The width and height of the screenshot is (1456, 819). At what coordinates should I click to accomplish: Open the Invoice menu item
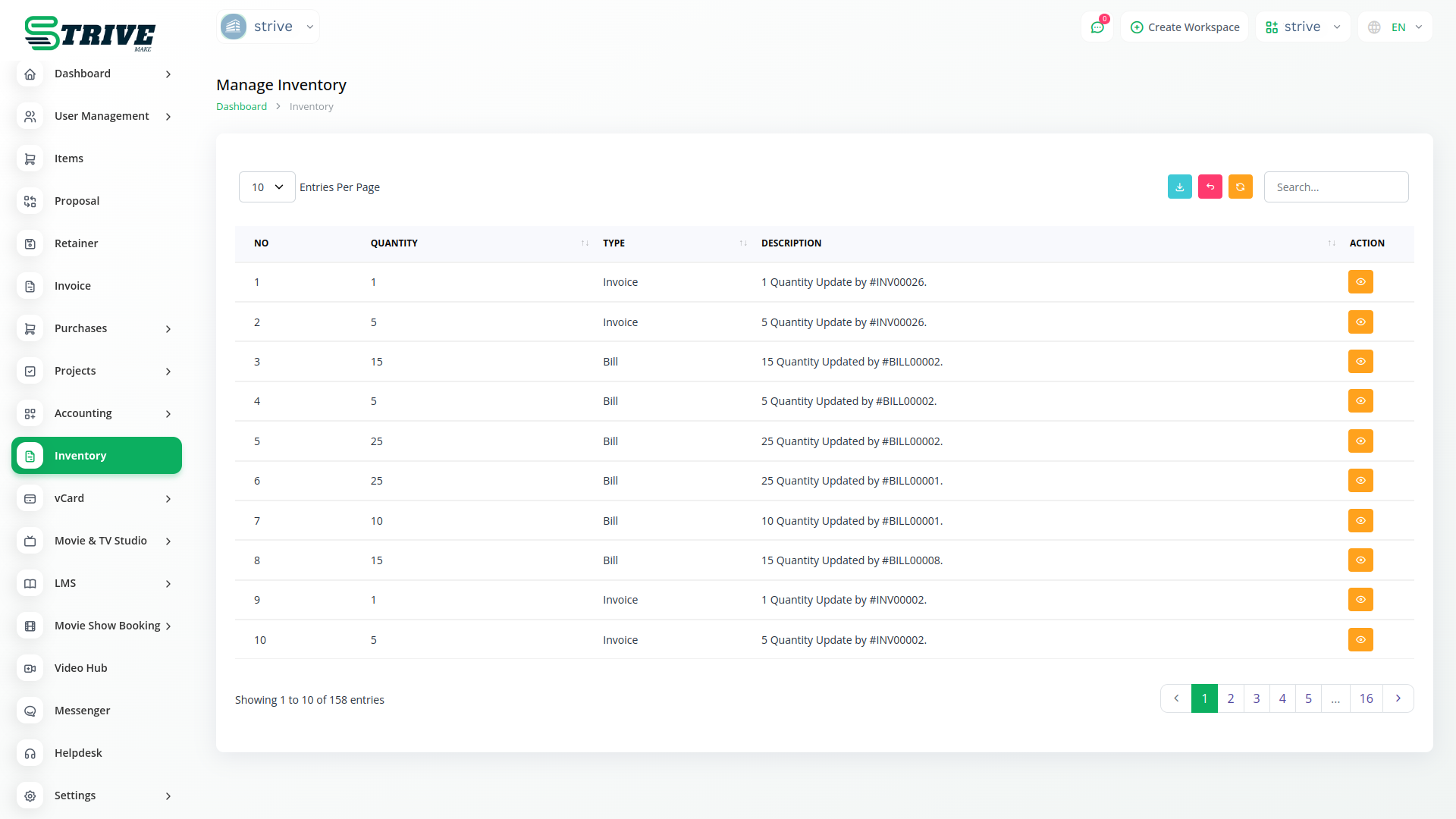(x=73, y=286)
